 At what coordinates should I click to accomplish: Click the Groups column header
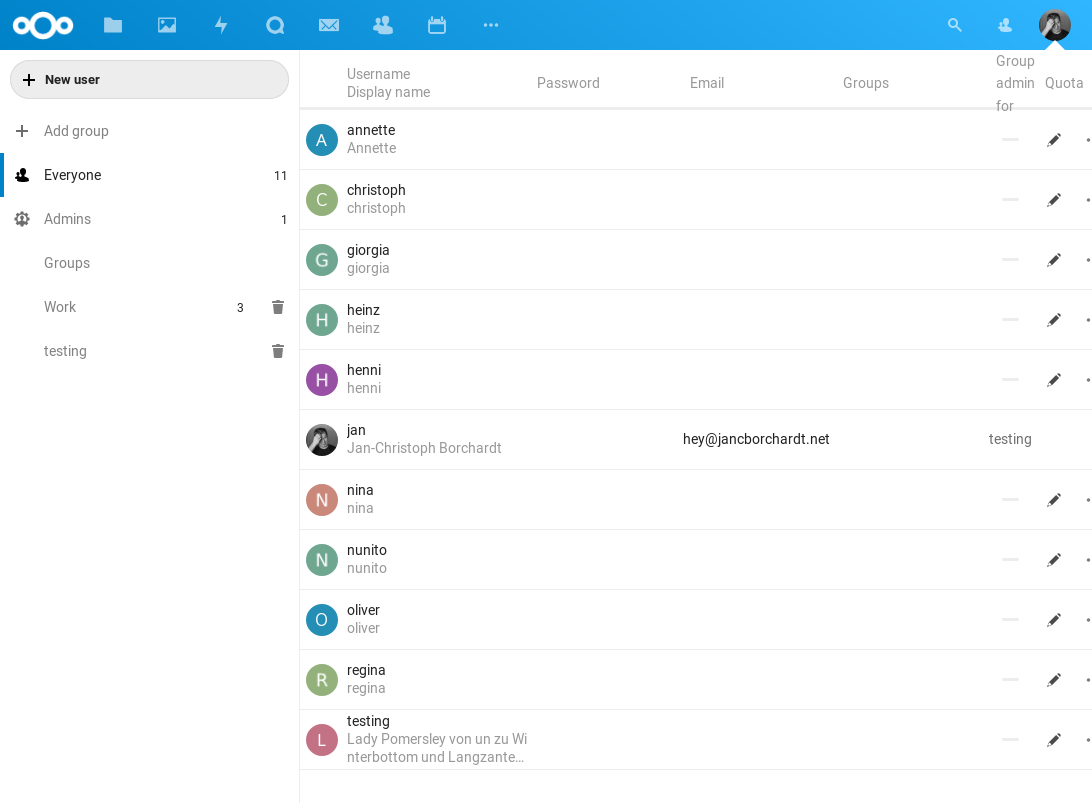click(866, 83)
